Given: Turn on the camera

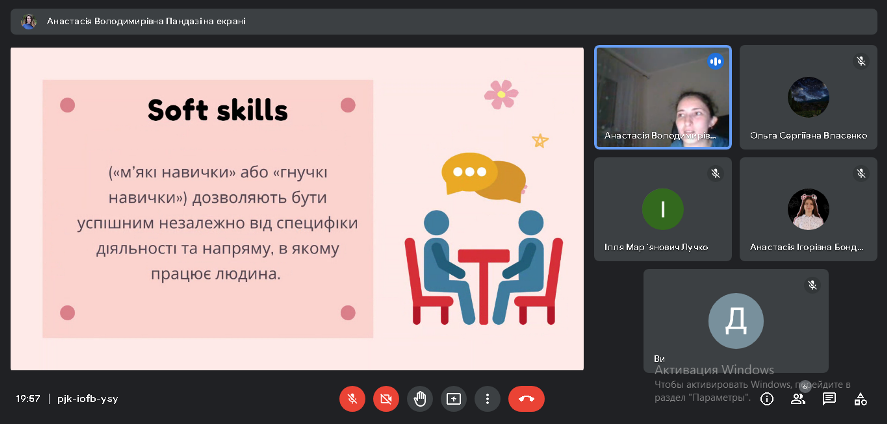Looking at the screenshot, I should point(385,398).
